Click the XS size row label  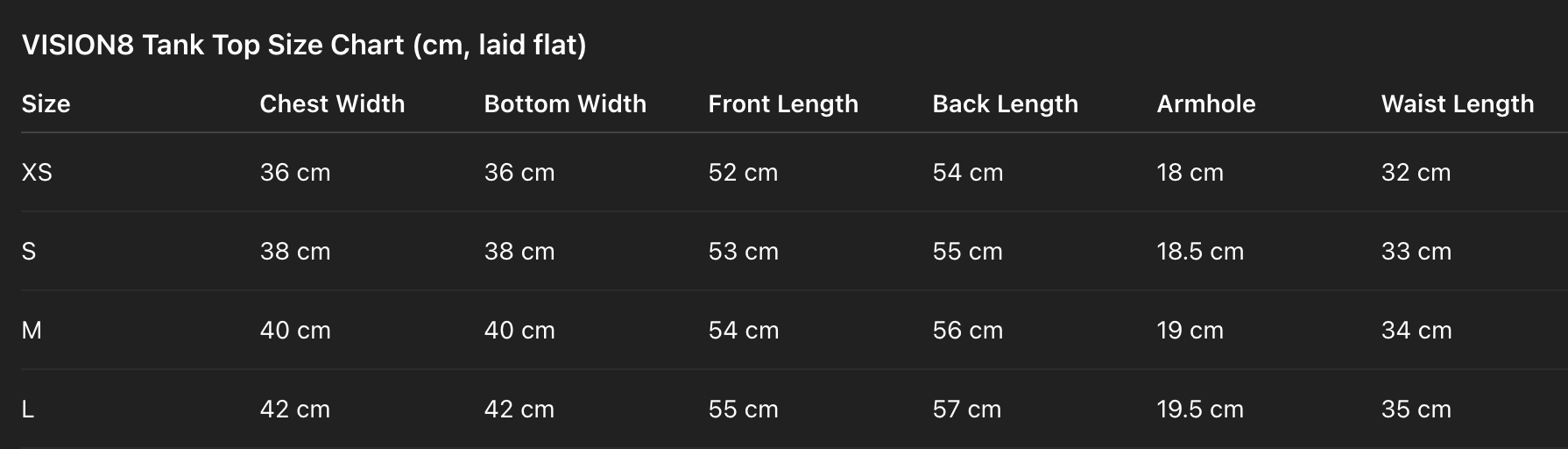pos(37,172)
